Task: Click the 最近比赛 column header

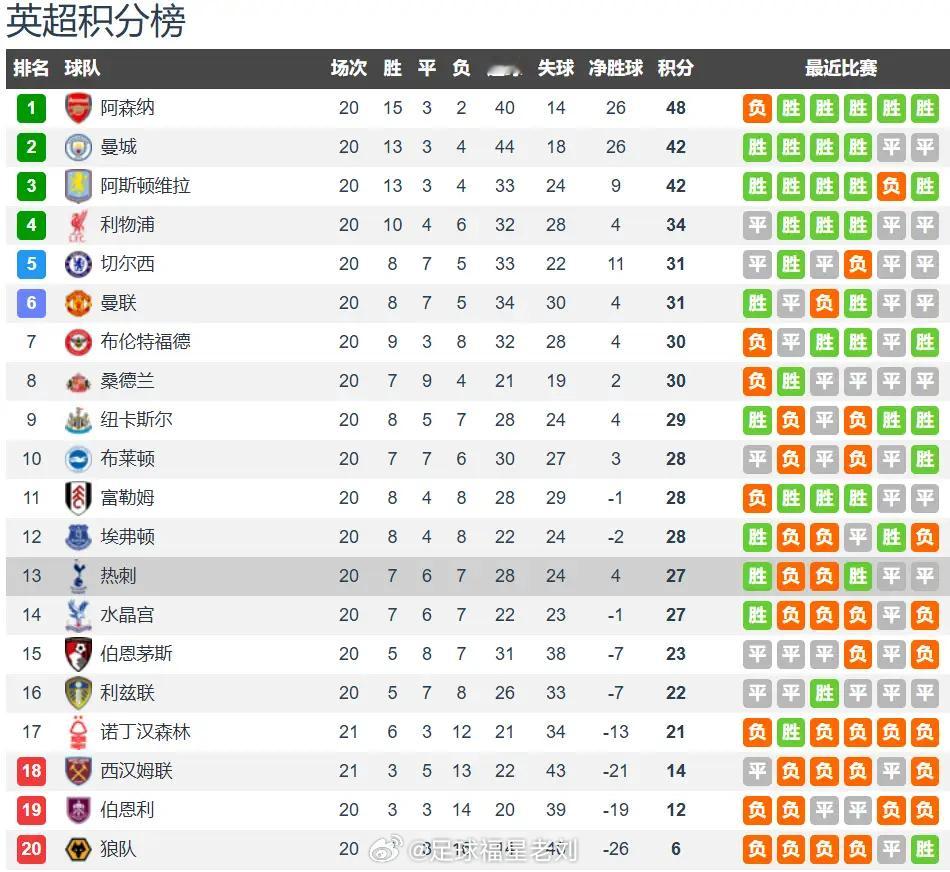Action: [841, 68]
